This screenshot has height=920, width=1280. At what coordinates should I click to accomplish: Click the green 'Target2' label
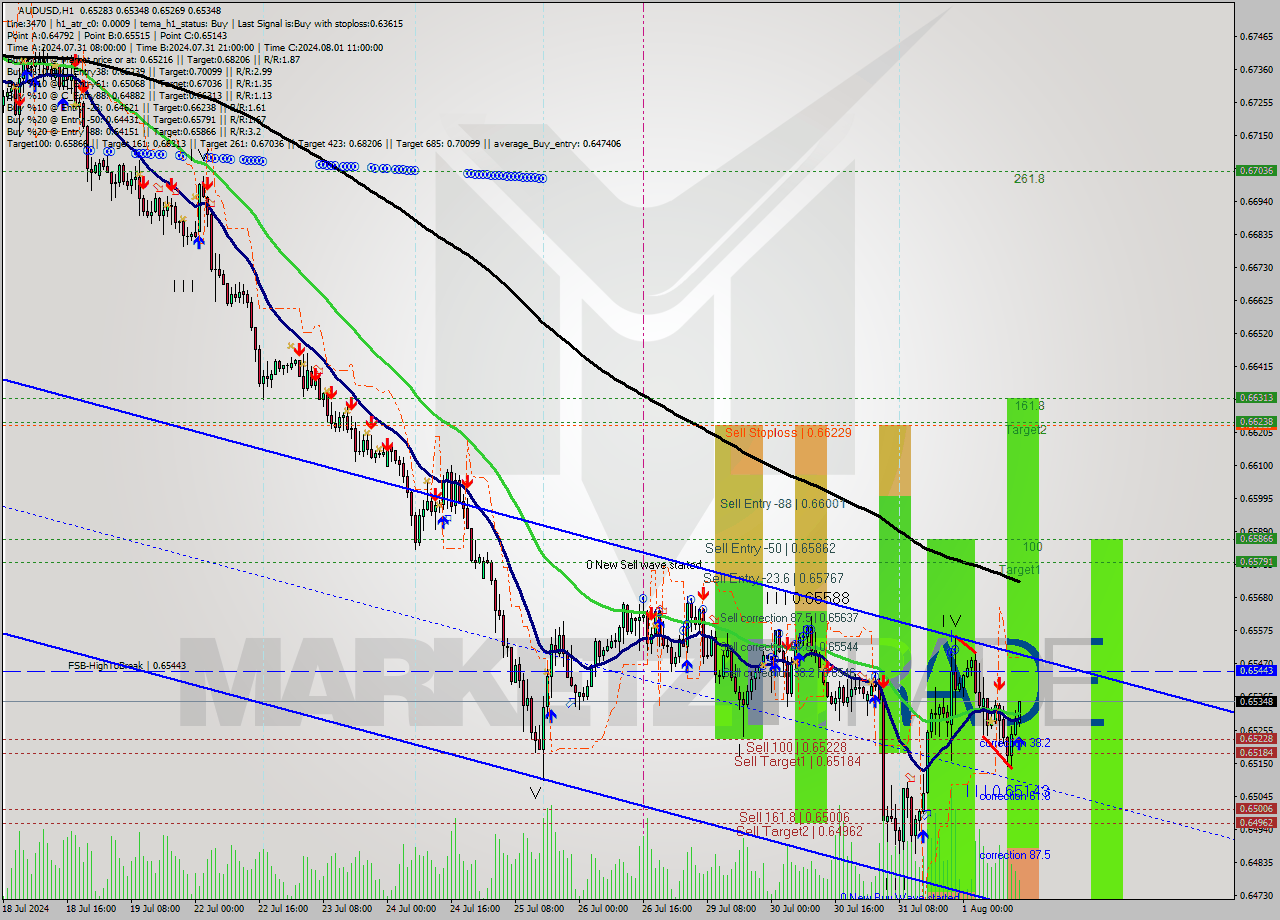1026,430
